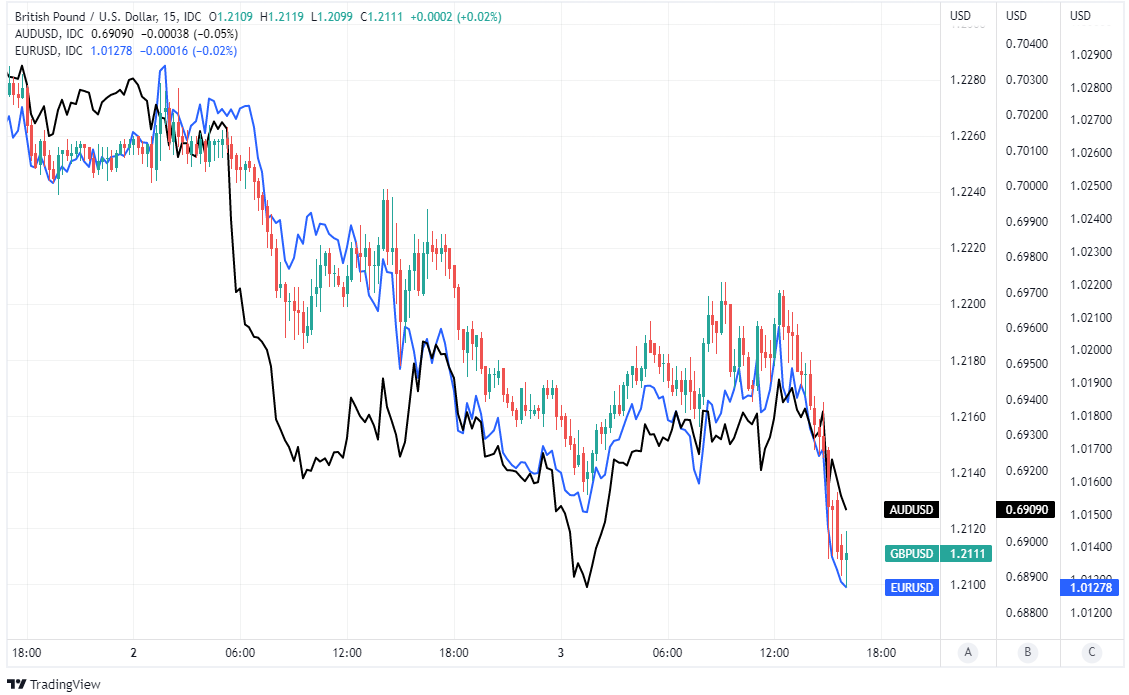Select the EURUSD, IDC legend entry
Viewport: 1129px width, 695px height.
tap(48, 50)
